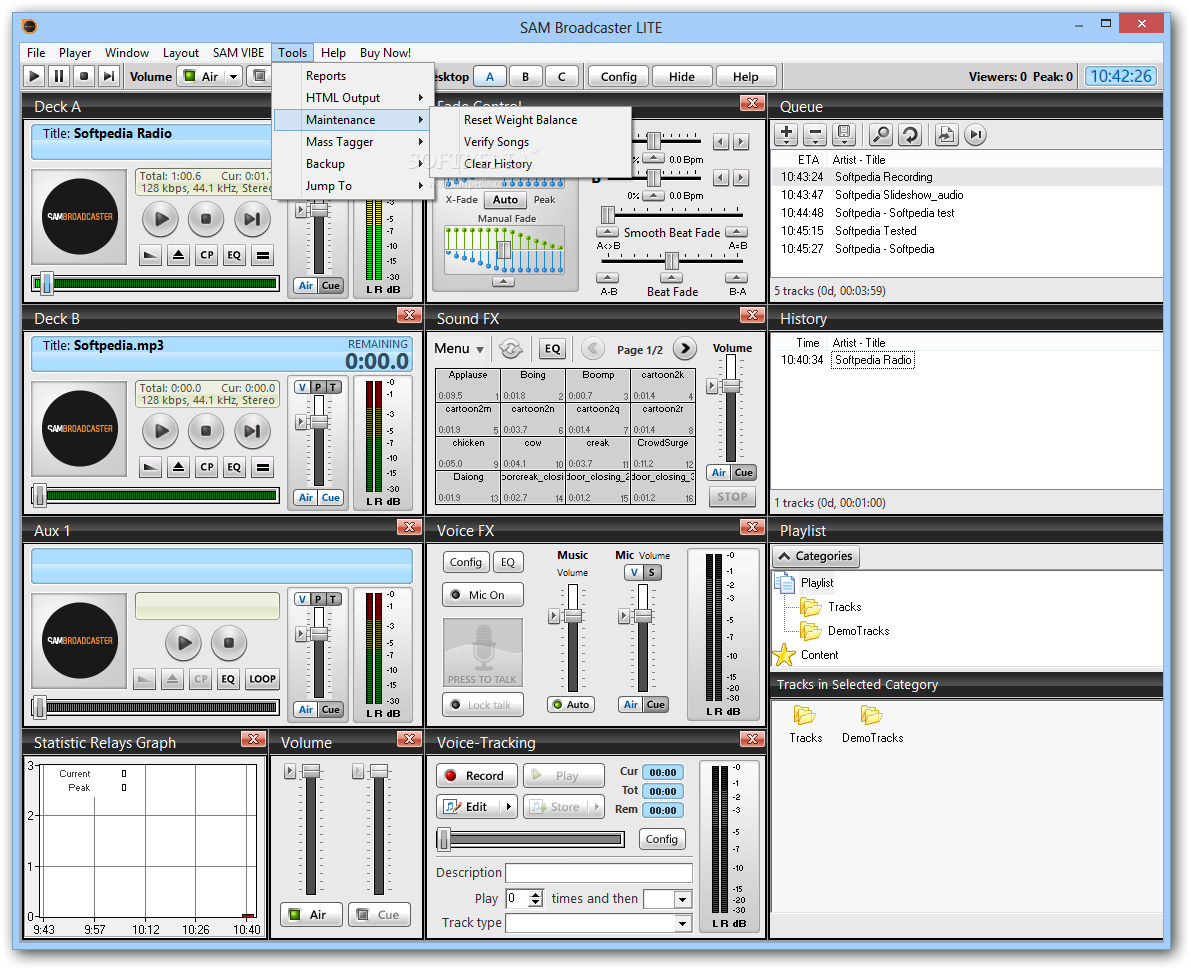
Task: Click Sound FX refresh cycle icon
Action: tap(510, 349)
